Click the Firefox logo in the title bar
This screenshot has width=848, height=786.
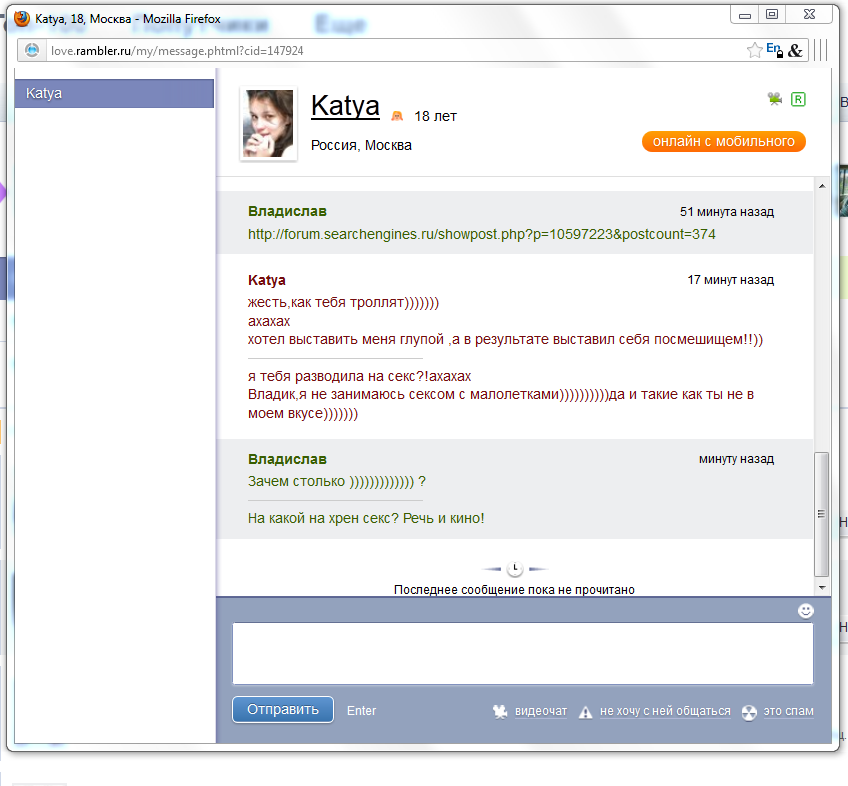coord(22,18)
